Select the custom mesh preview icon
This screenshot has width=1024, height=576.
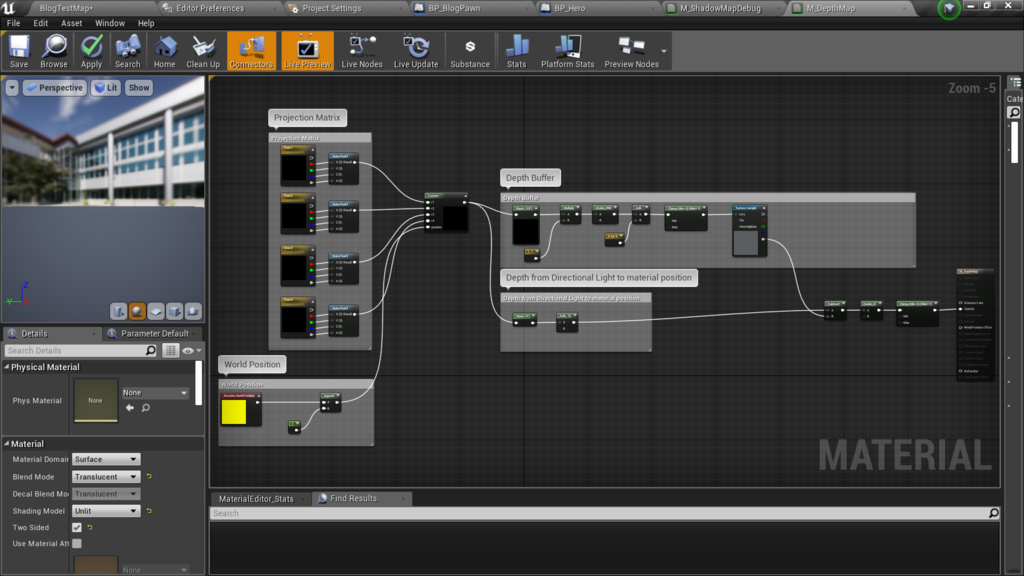pos(193,312)
